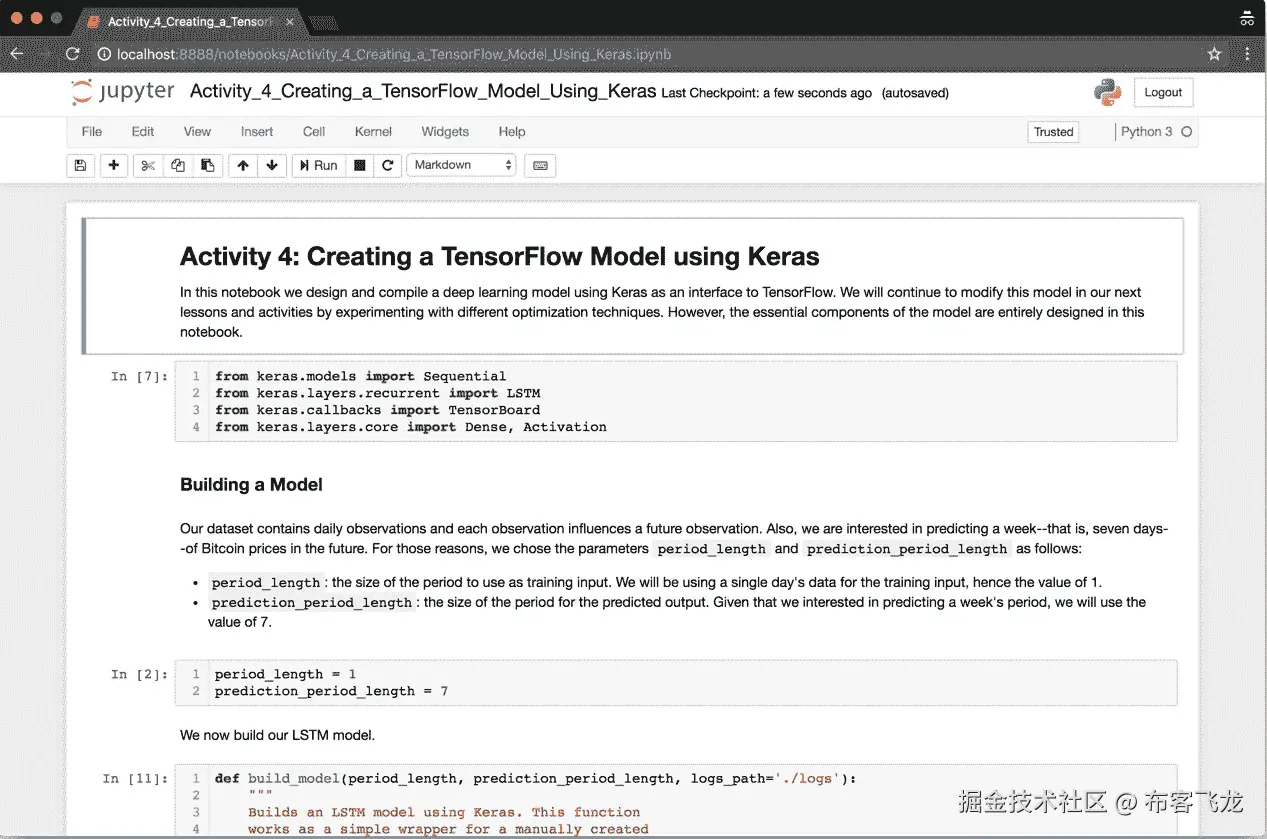Move selected cell down arrow
1267x839 pixels.
[271, 165]
